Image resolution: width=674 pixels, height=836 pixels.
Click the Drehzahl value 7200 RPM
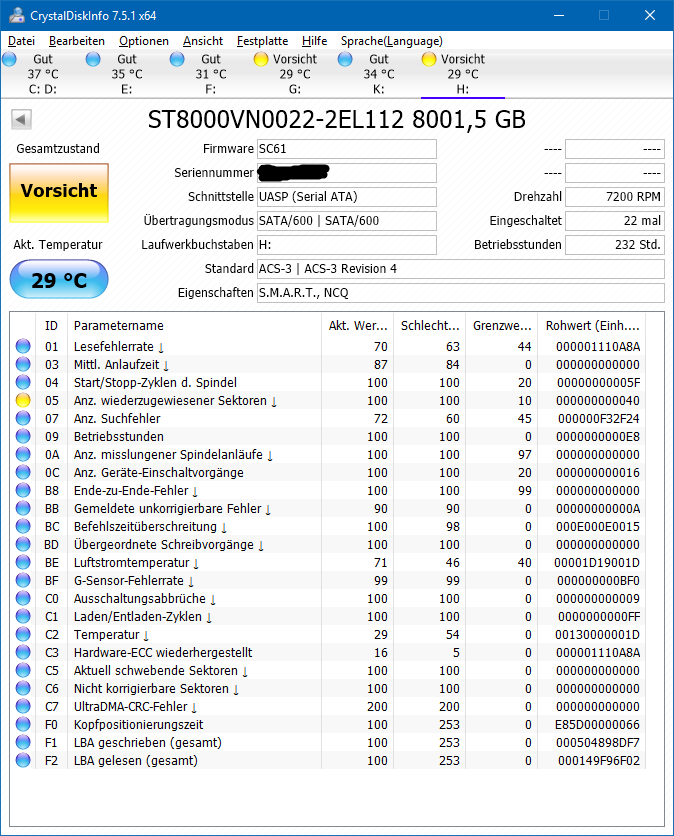click(x=615, y=197)
